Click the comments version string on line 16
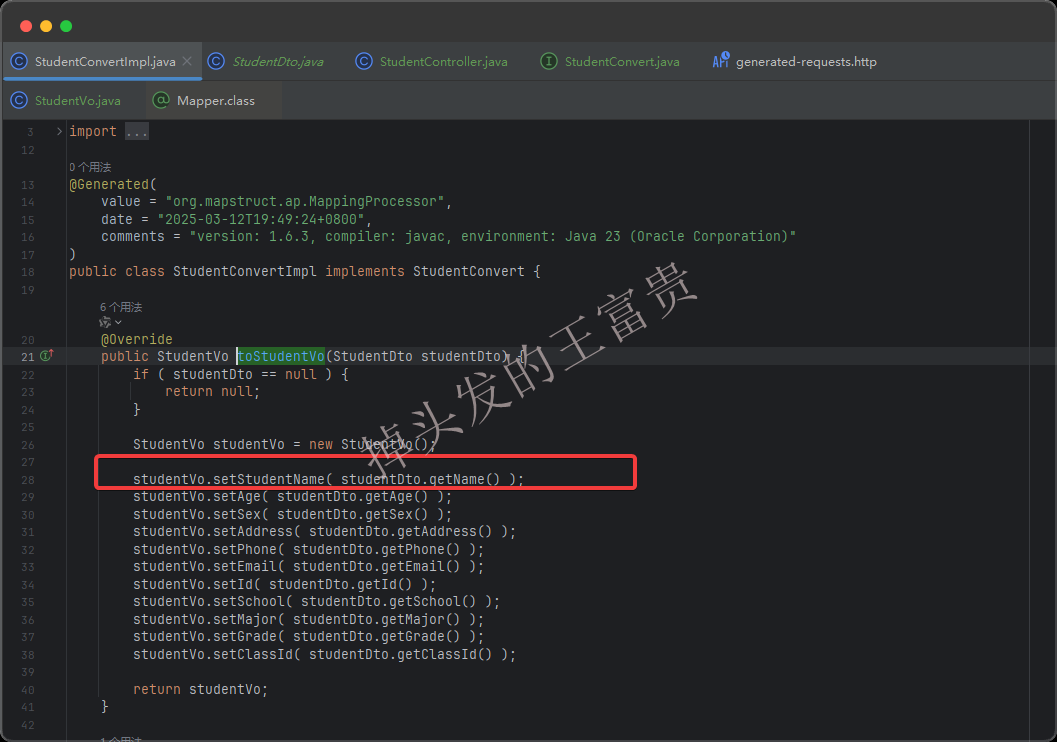The image size is (1057, 742). coord(493,237)
